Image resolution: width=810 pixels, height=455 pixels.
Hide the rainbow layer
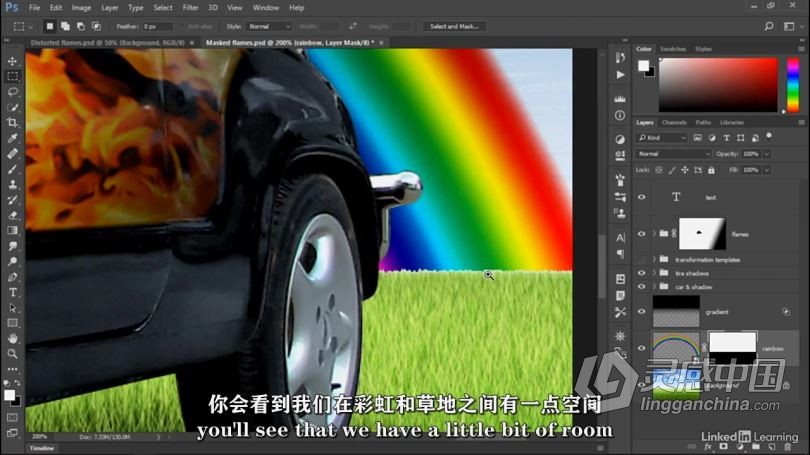642,348
